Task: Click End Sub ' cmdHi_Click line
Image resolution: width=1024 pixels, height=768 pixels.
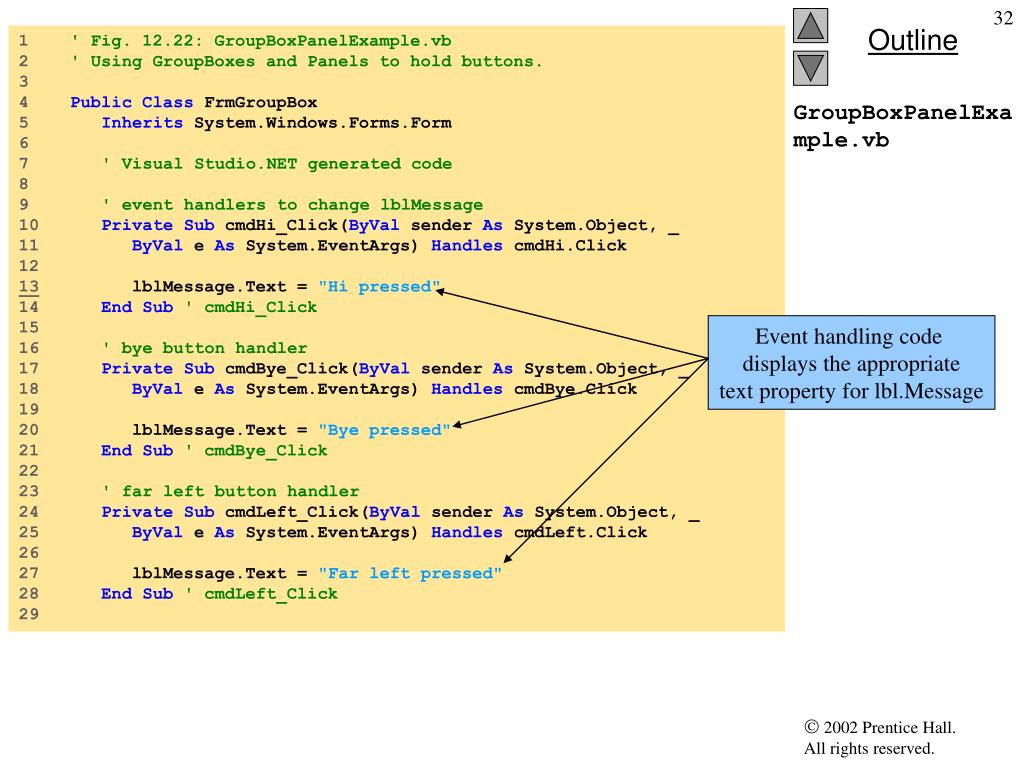Action: click(209, 308)
